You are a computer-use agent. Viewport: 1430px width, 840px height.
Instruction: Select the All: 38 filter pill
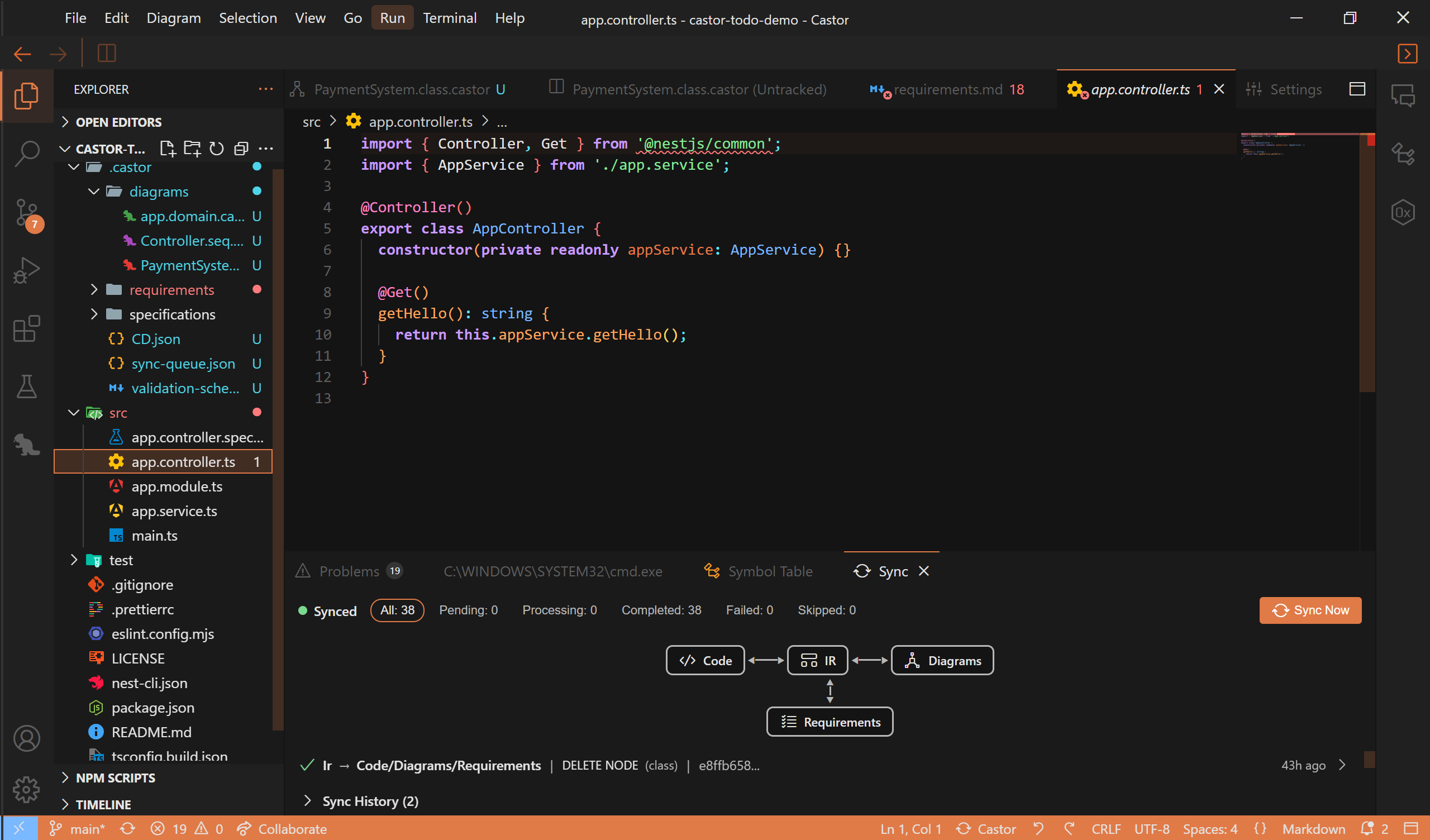coord(397,610)
